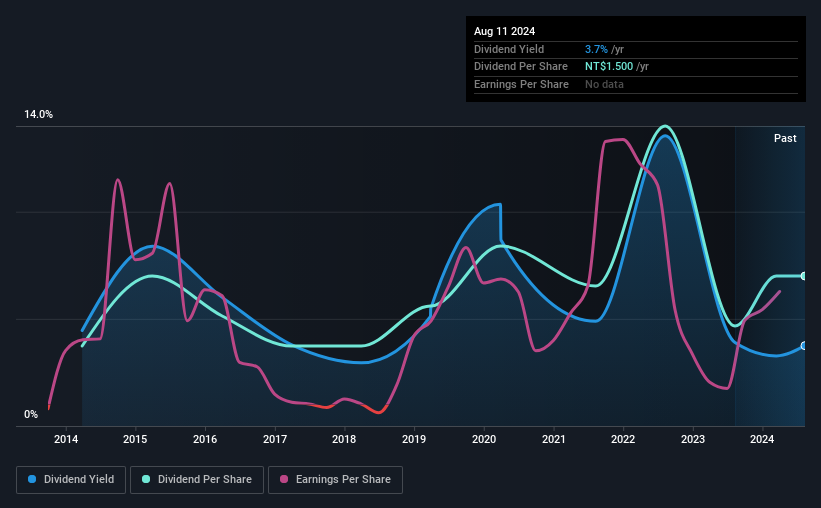Screen dimensions: 821x508
Task: Click the teal Dividend Per Share legend dot
Action: (x=146, y=479)
